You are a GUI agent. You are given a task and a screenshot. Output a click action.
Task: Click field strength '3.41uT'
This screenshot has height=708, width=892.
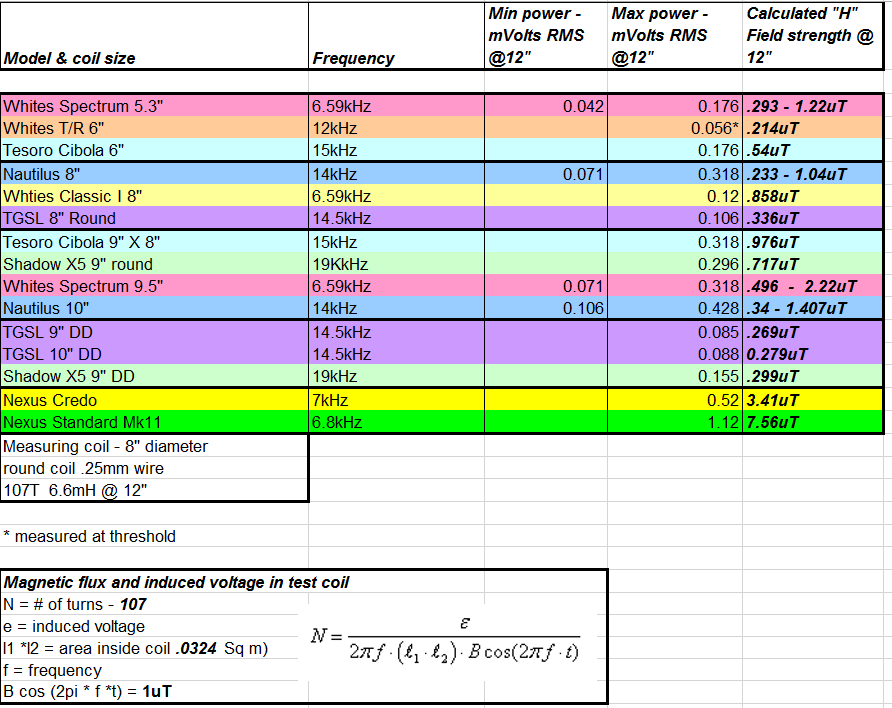(813, 400)
